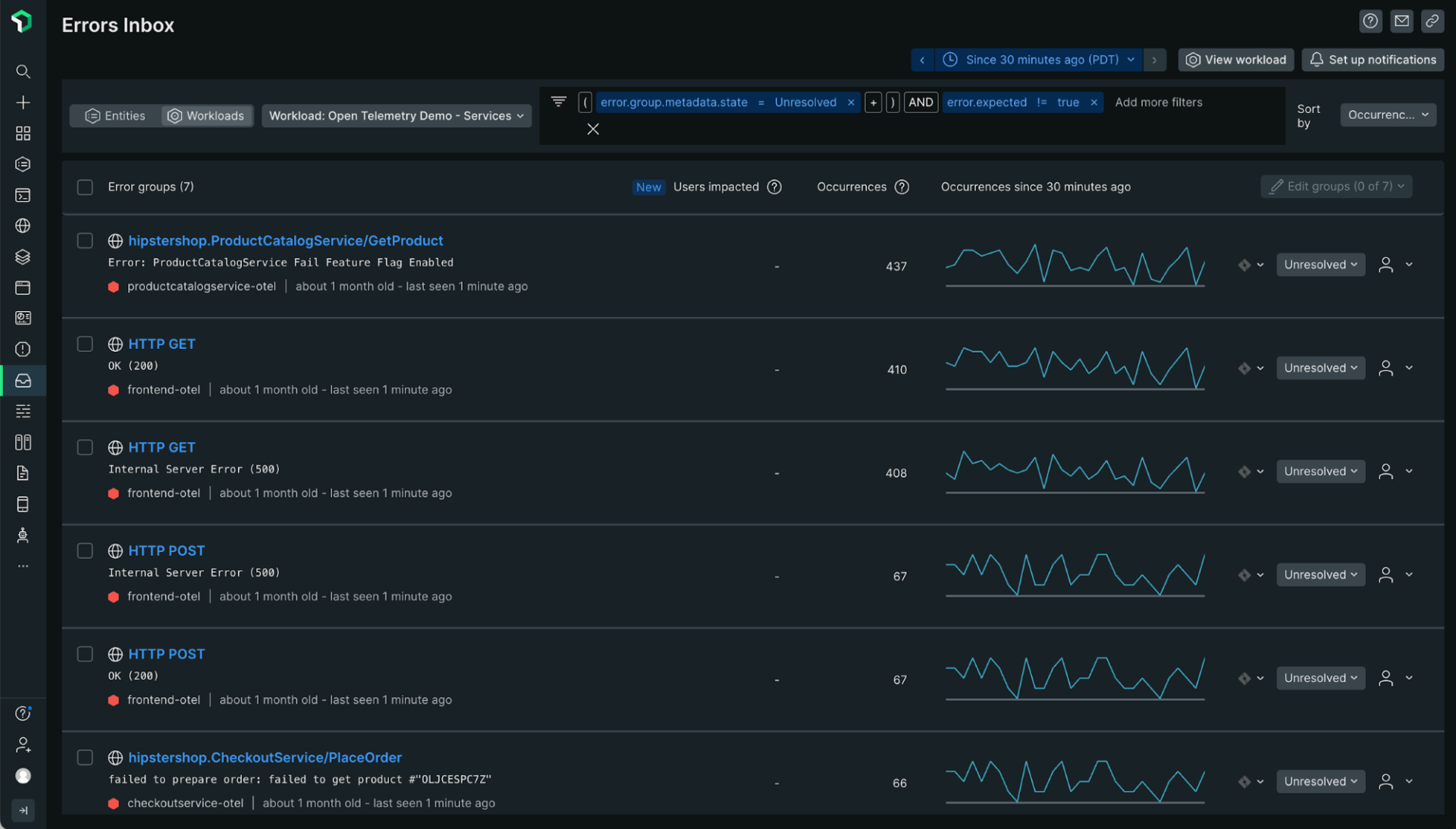The height and width of the screenshot is (829, 1456).
Task: Expand the Workload: Open Telemetry Demo dropdown
Action: (396, 115)
